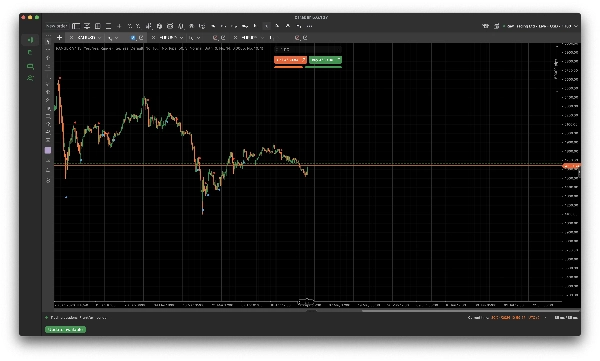
Task: Close the active chart tab
Action: tap(71, 38)
